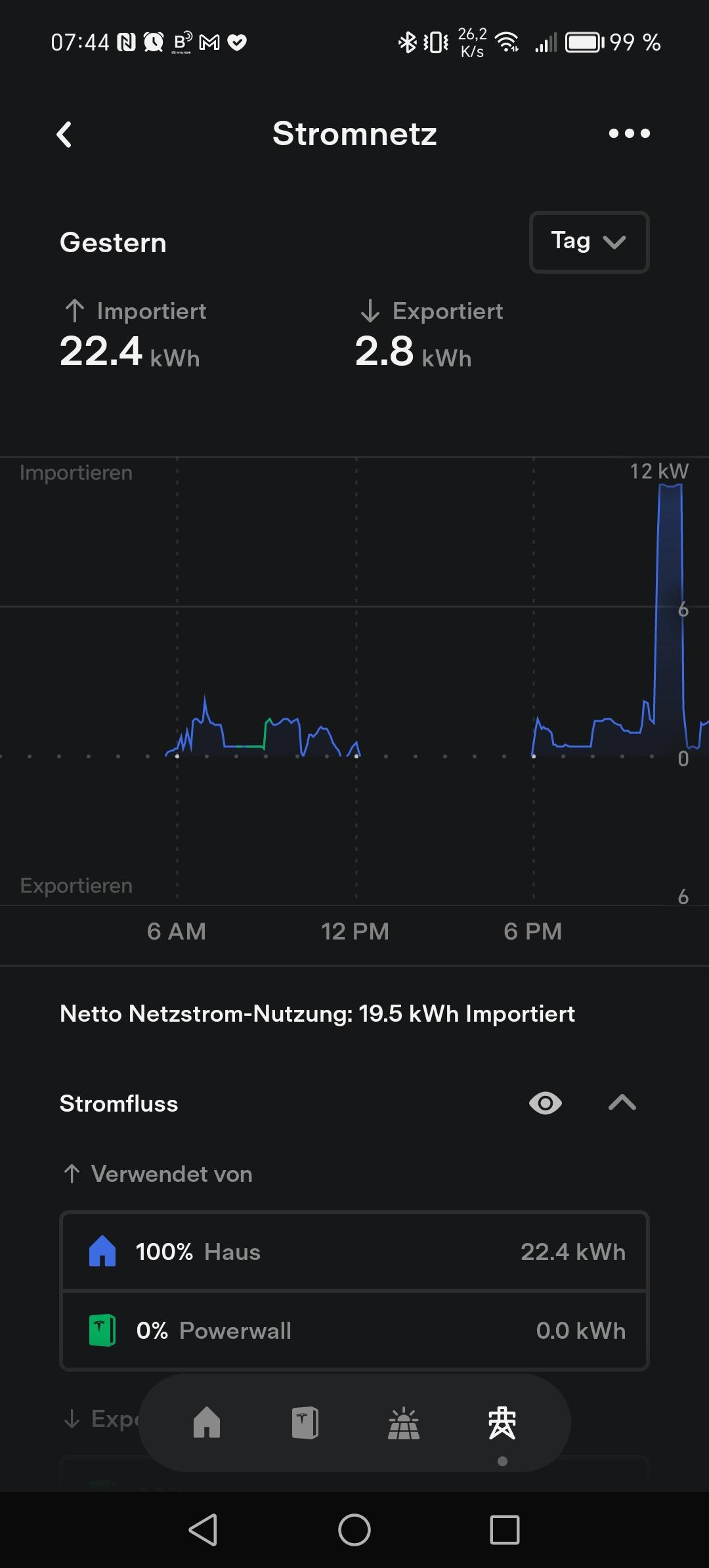
Task: Tap the Haus 22.4 kWh row
Action: pyautogui.click(x=354, y=1252)
